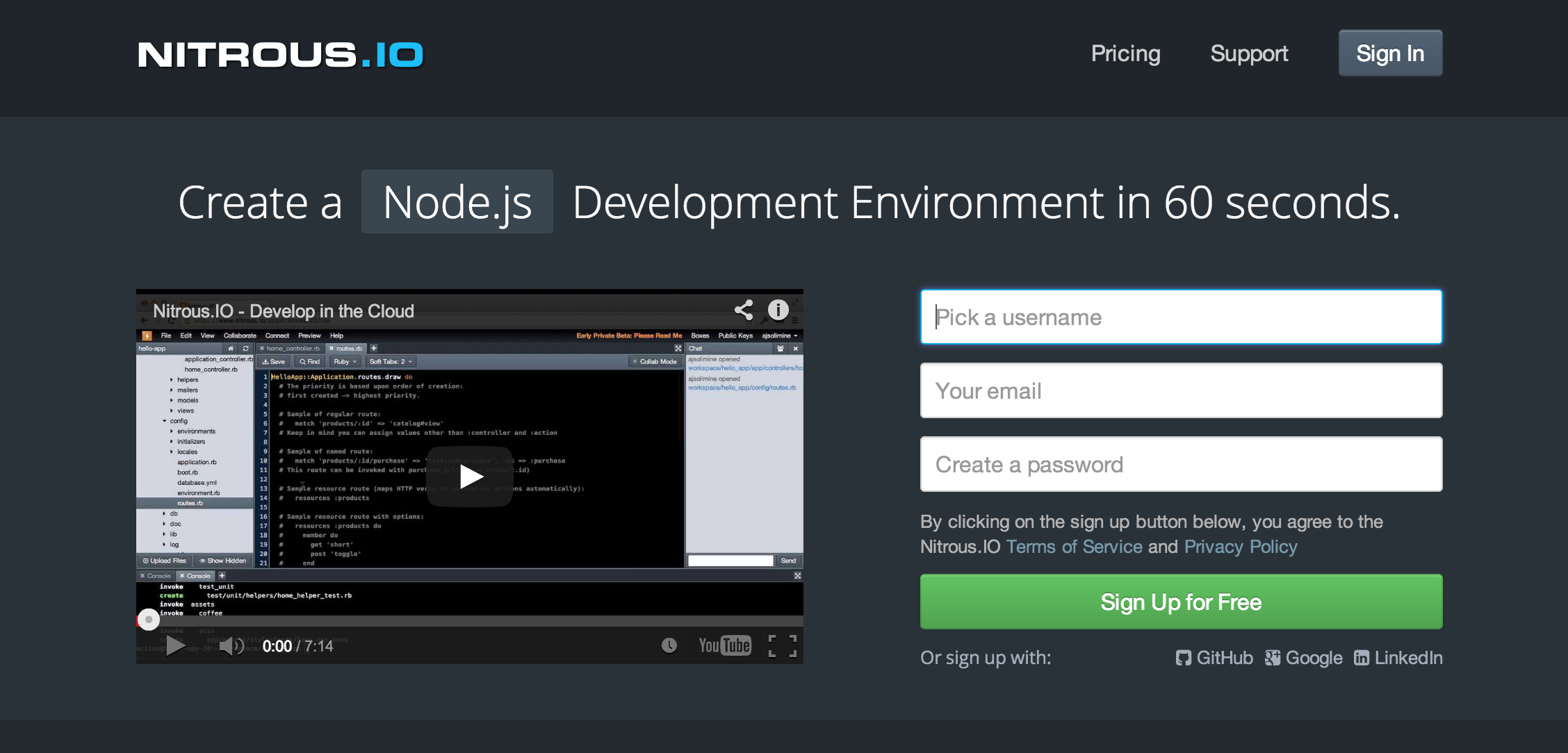Focus the Your email field

coord(1181,390)
